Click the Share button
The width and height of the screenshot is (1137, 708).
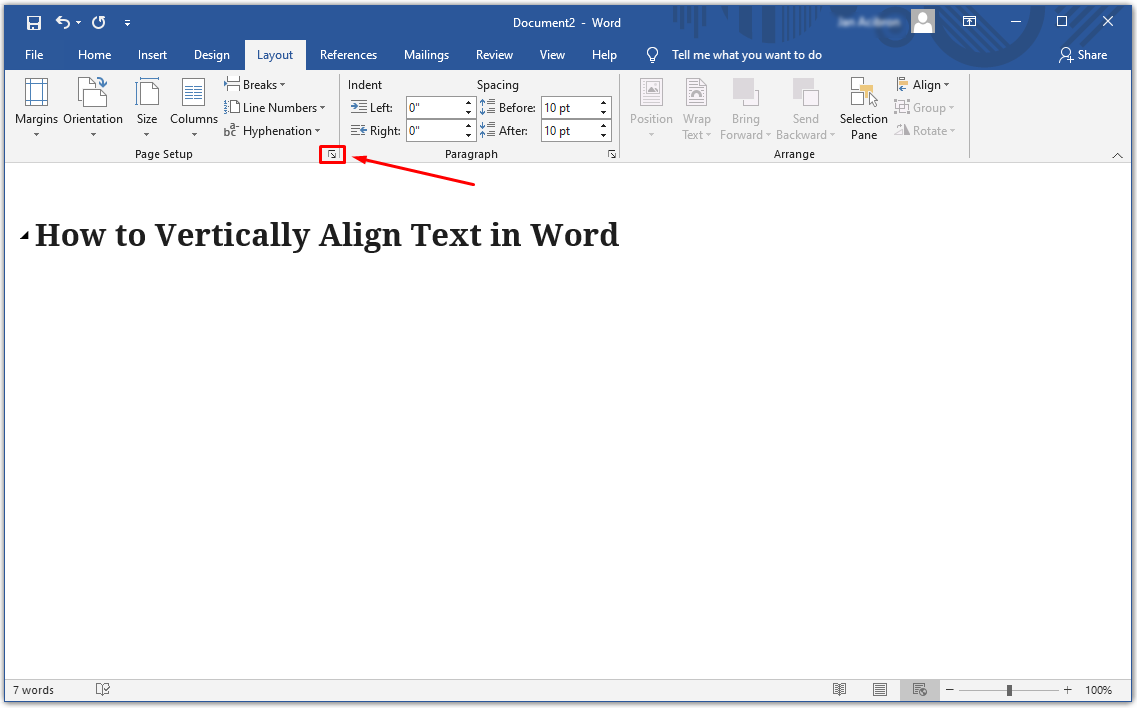[x=1083, y=55]
